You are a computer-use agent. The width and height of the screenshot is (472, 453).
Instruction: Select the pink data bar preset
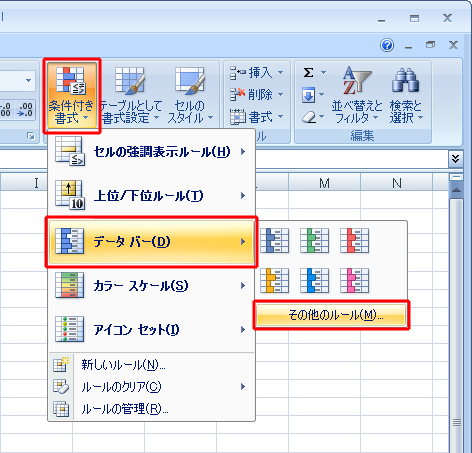354,280
